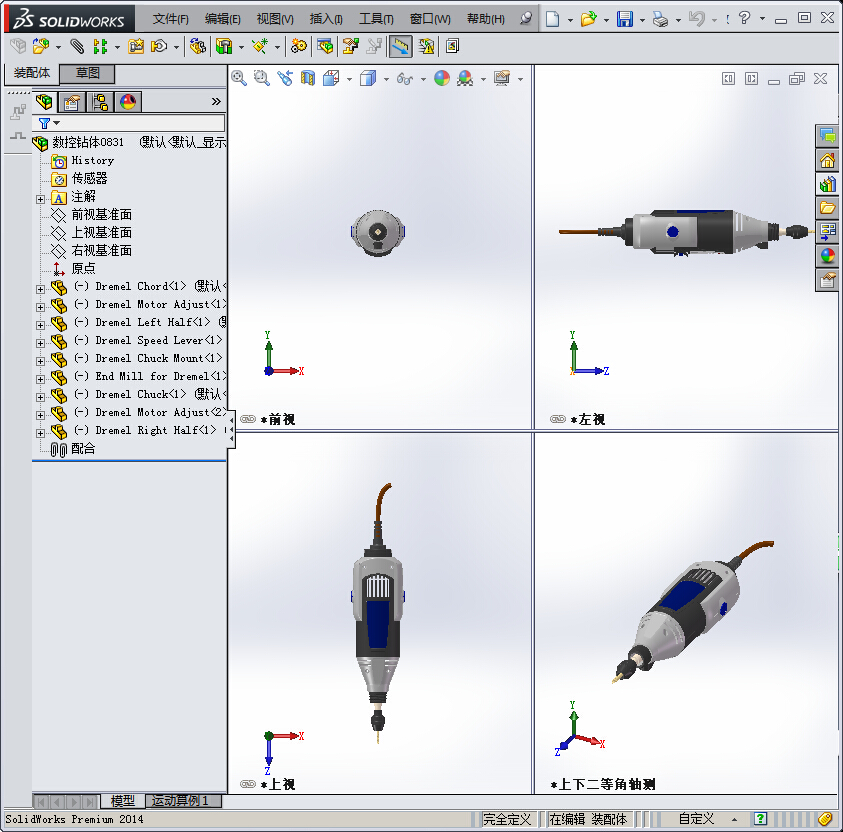Open the View Orientation dropdown arrow

pyautogui.click(x=349, y=80)
